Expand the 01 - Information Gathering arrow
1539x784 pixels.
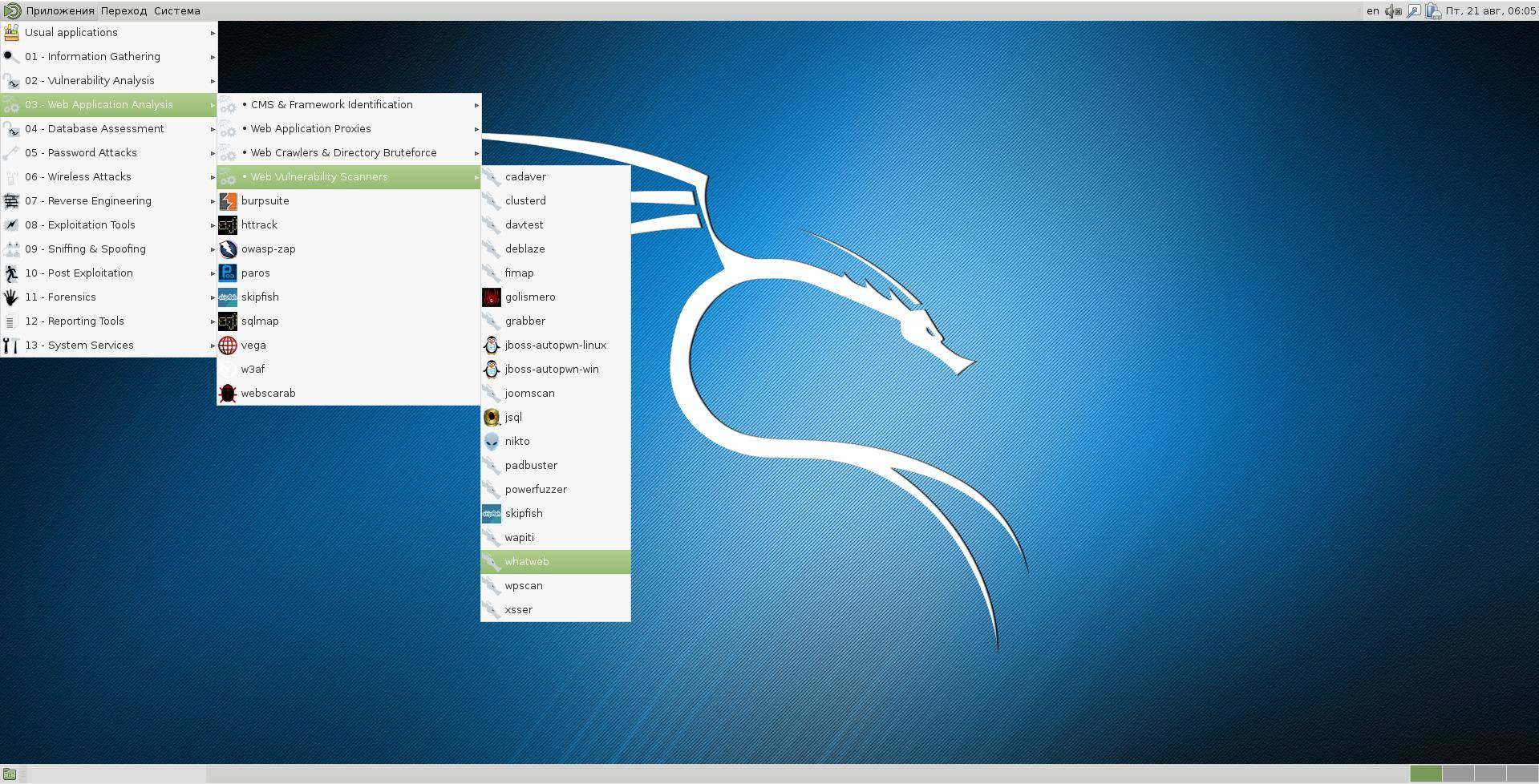pos(213,57)
